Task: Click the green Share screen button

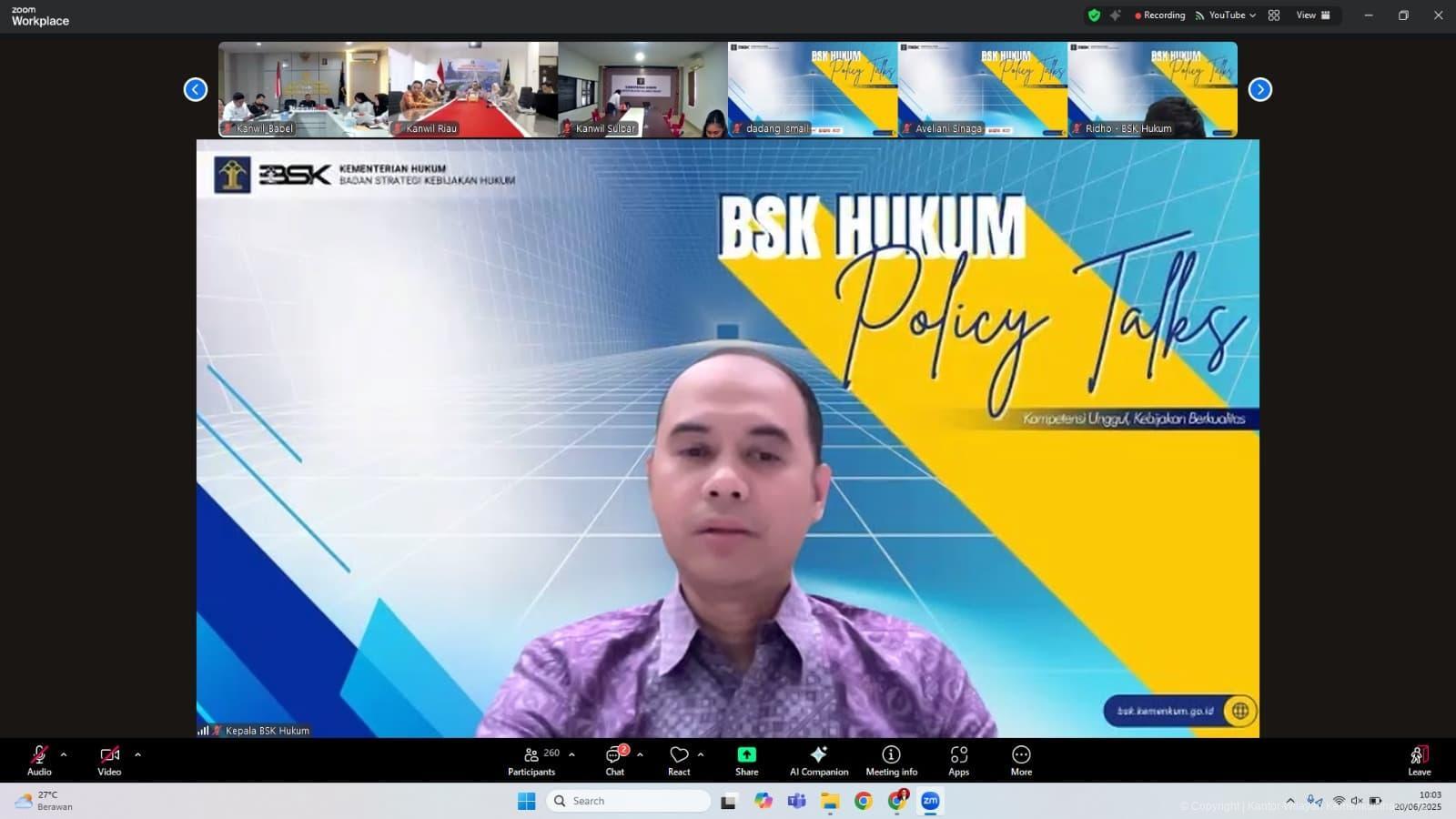Action: click(746, 760)
